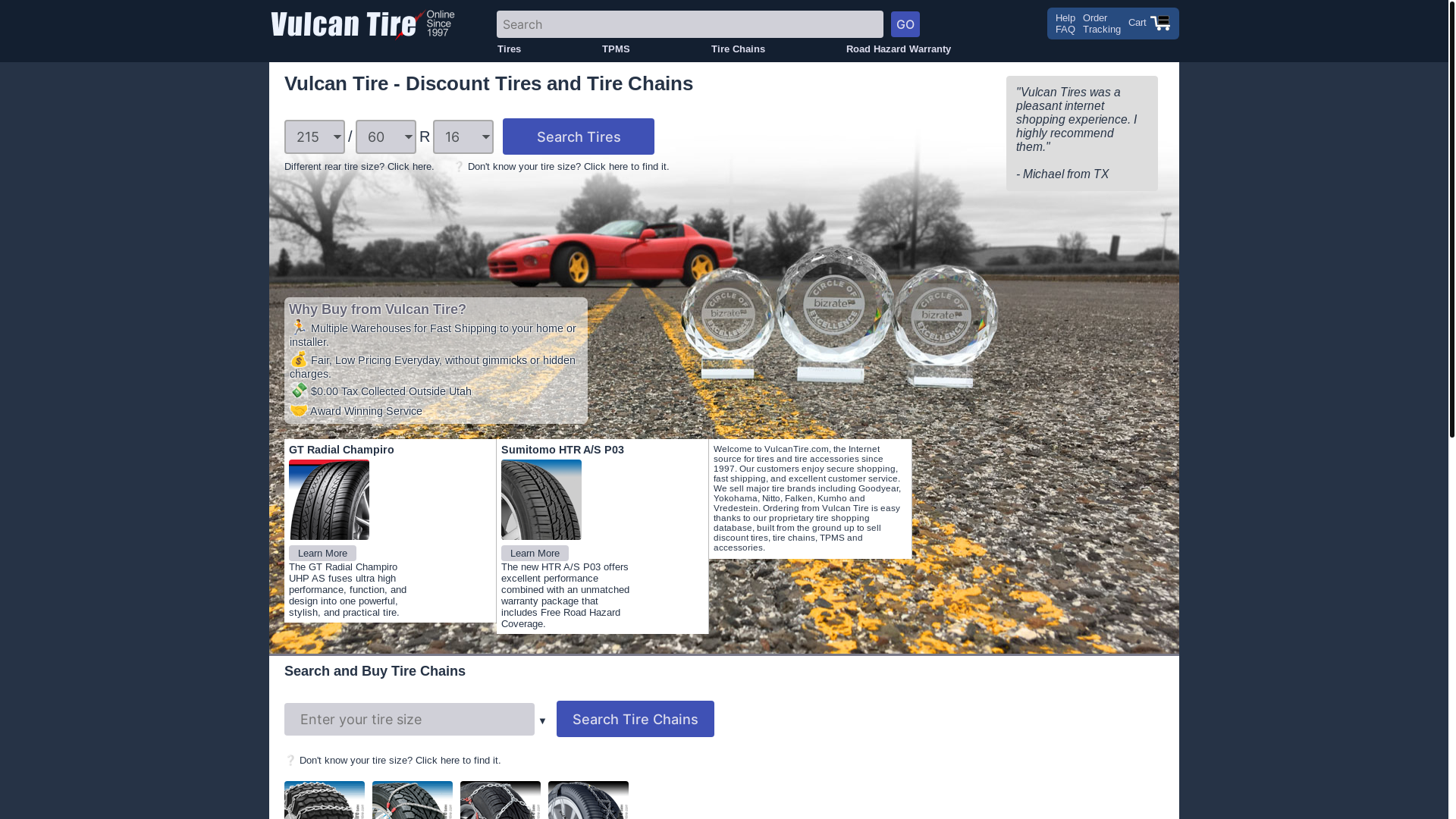1456x819 pixels.
Task: Click the second tire chain thumbnail
Action: (413, 800)
